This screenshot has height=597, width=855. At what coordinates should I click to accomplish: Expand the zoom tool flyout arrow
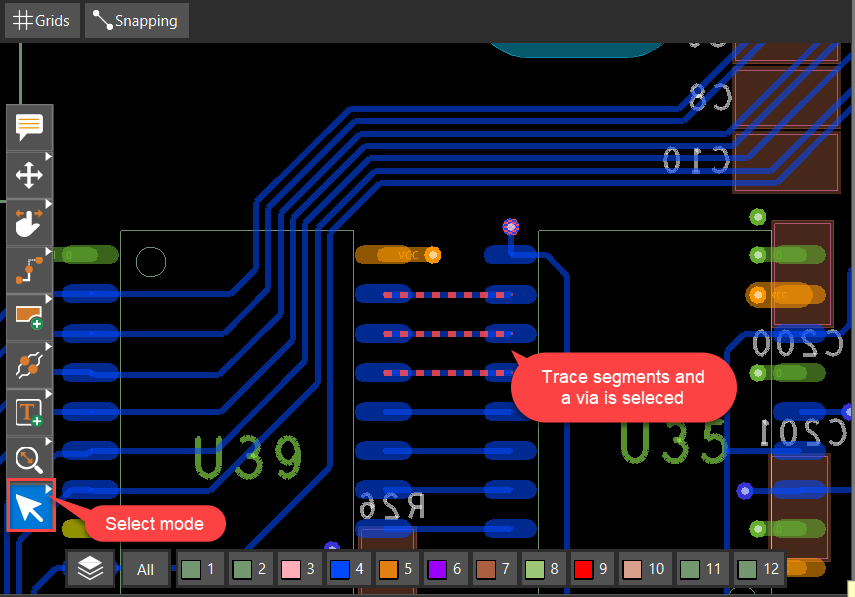(48, 442)
